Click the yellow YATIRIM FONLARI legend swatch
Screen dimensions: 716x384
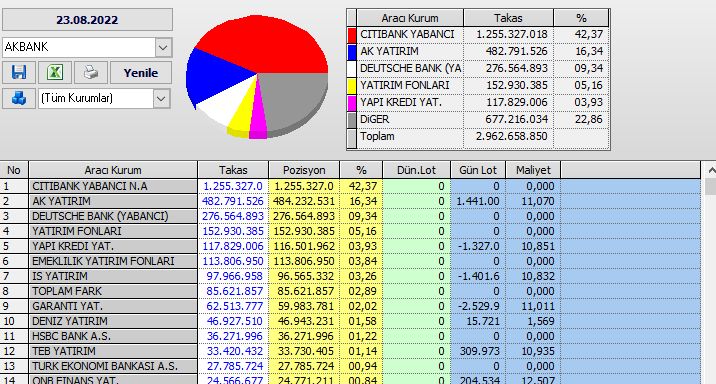click(352, 86)
